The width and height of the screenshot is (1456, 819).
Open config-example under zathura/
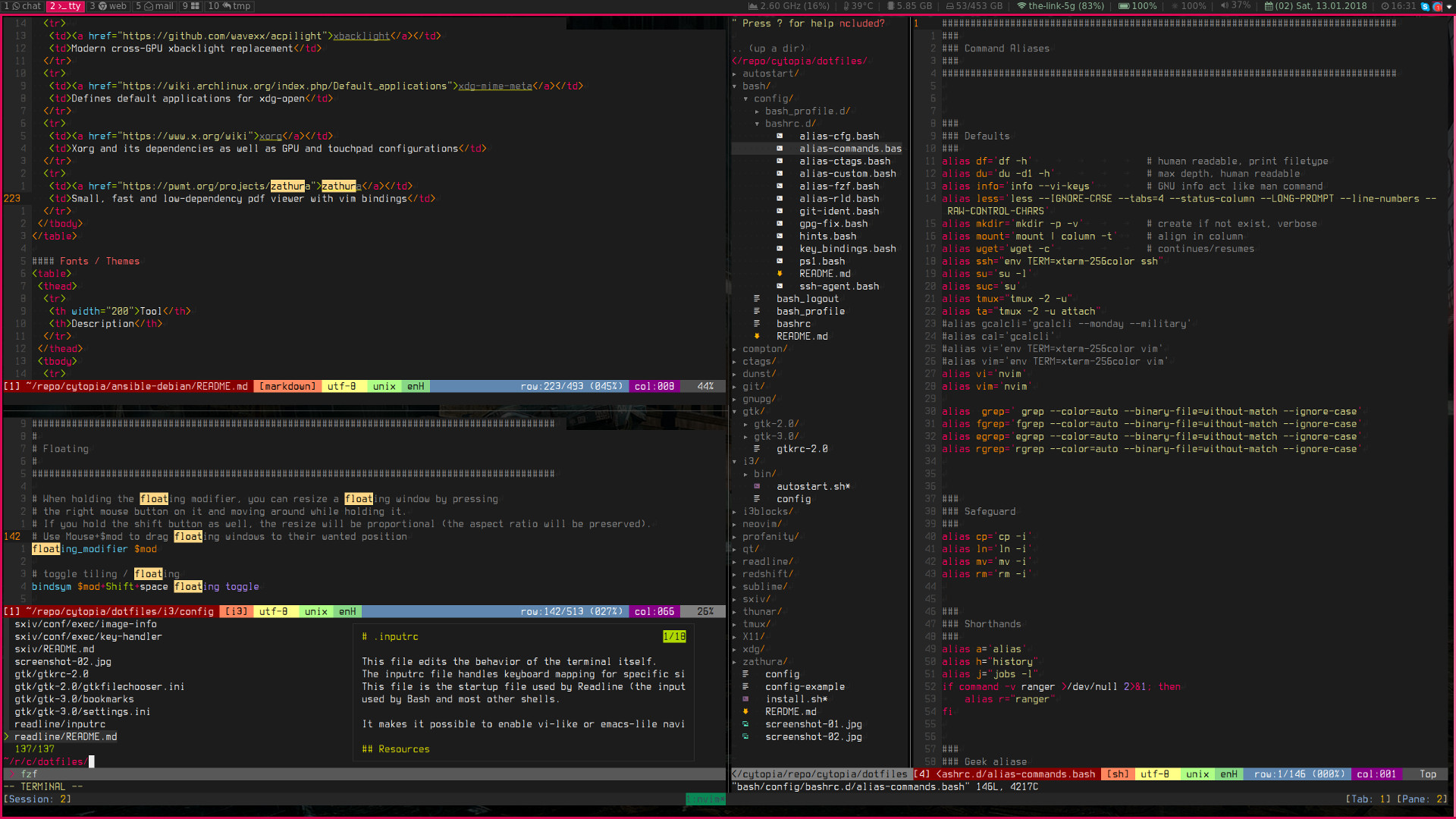tap(805, 687)
